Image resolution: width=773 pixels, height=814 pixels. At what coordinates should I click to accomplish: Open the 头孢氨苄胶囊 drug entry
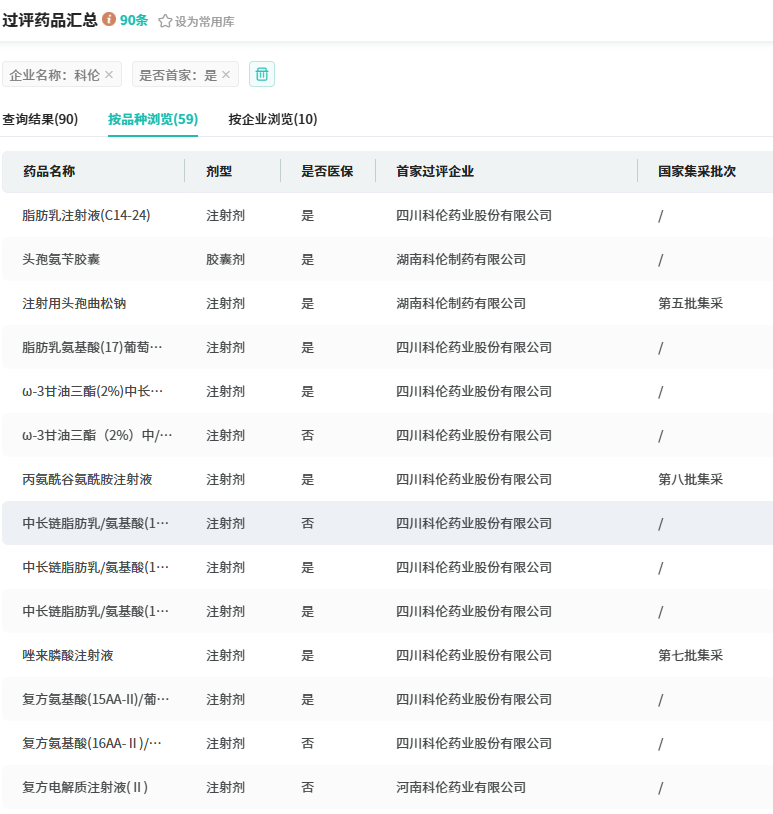(61, 259)
